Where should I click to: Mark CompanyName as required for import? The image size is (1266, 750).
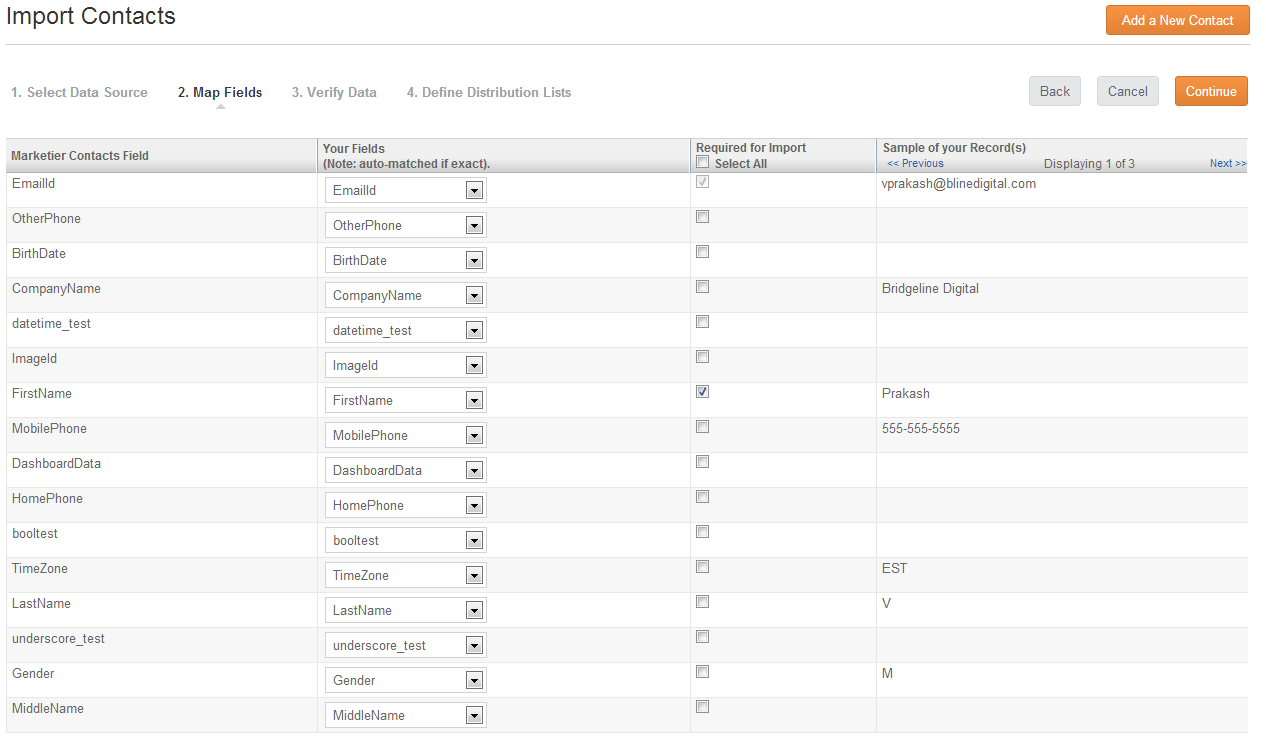[x=703, y=287]
